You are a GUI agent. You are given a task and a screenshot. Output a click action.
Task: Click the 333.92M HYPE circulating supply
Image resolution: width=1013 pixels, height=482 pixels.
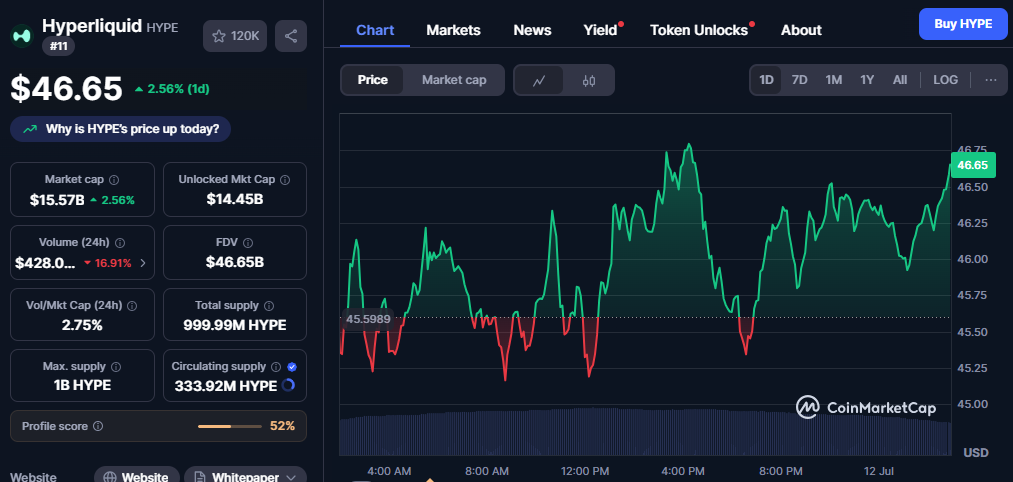click(x=226, y=386)
